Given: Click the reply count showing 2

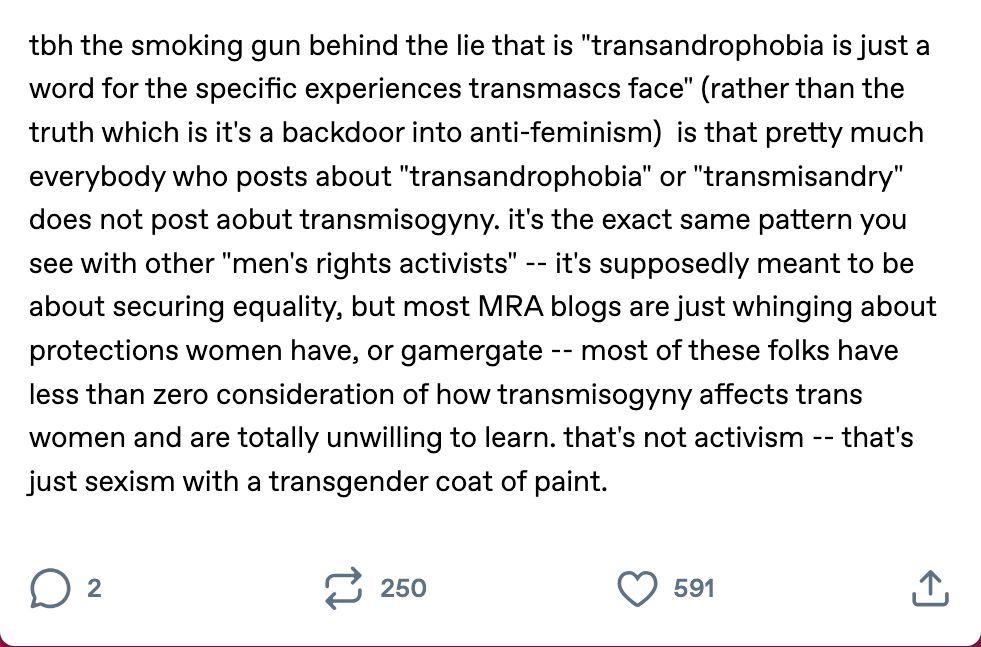Looking at the screenshot, I should (94, 588).
